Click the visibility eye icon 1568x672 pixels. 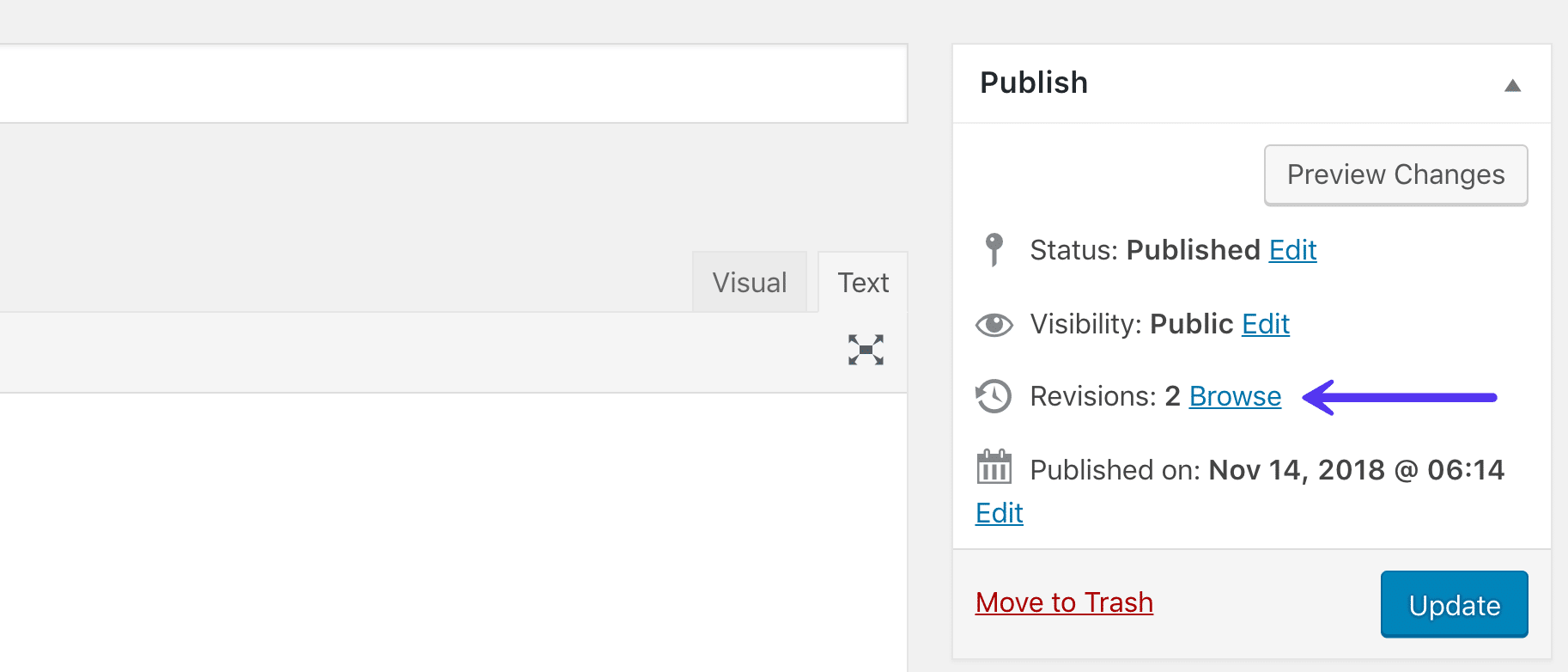coord(994,324)
